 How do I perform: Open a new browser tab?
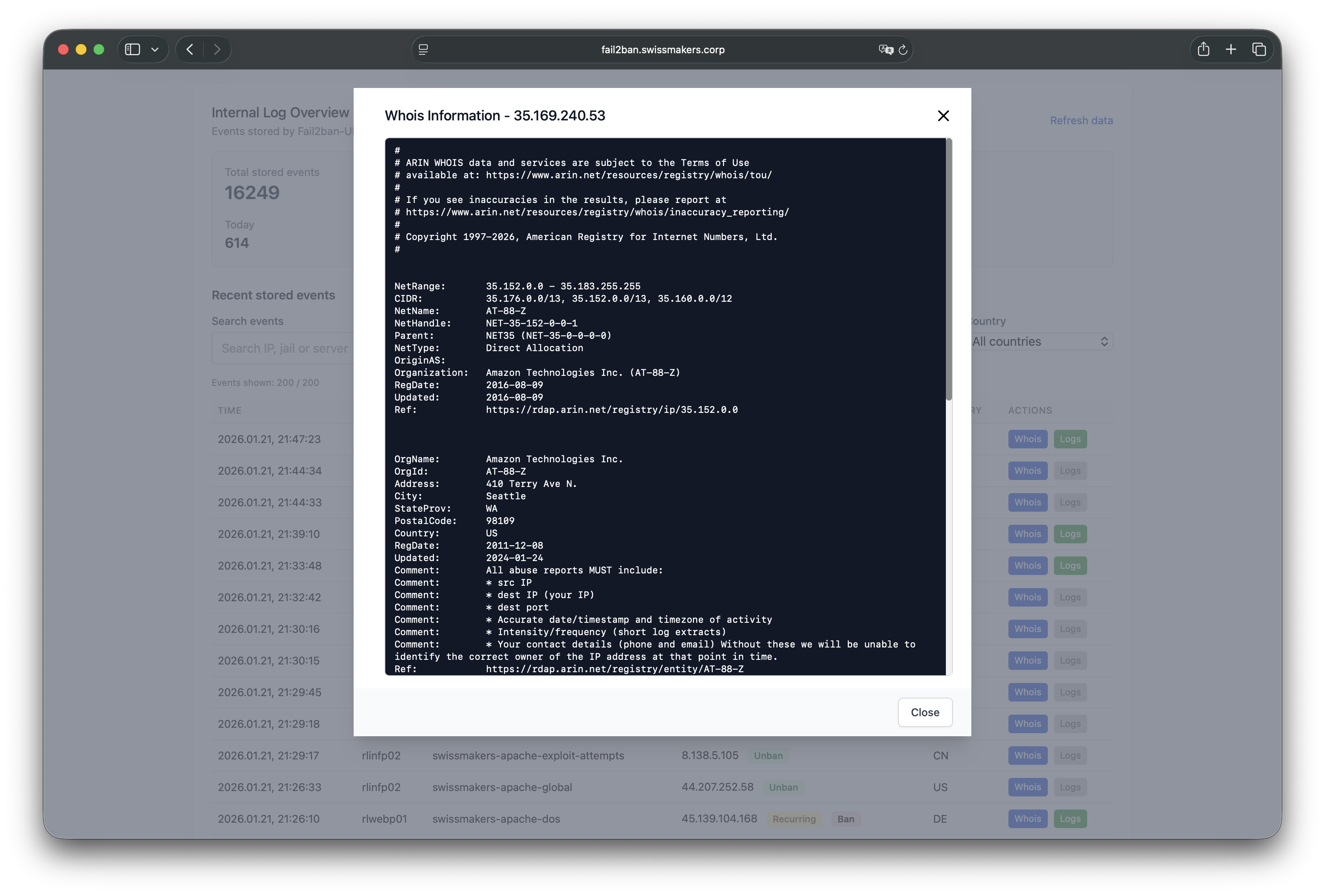pos(1232,49)
